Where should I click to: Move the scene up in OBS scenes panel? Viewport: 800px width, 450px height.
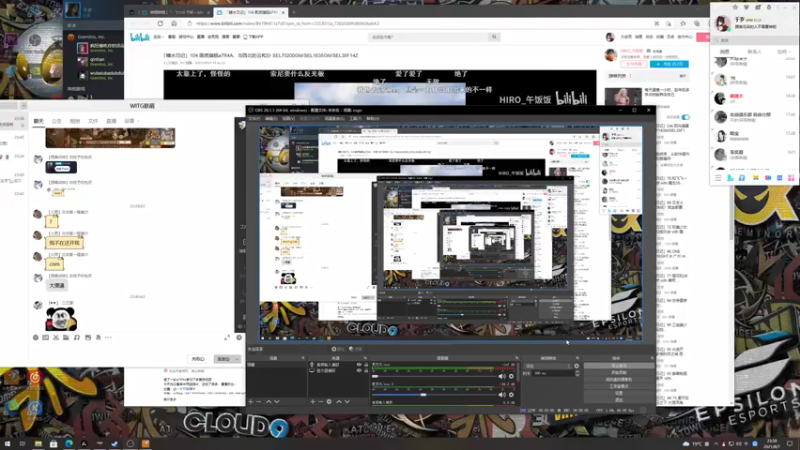pos(268,402)
